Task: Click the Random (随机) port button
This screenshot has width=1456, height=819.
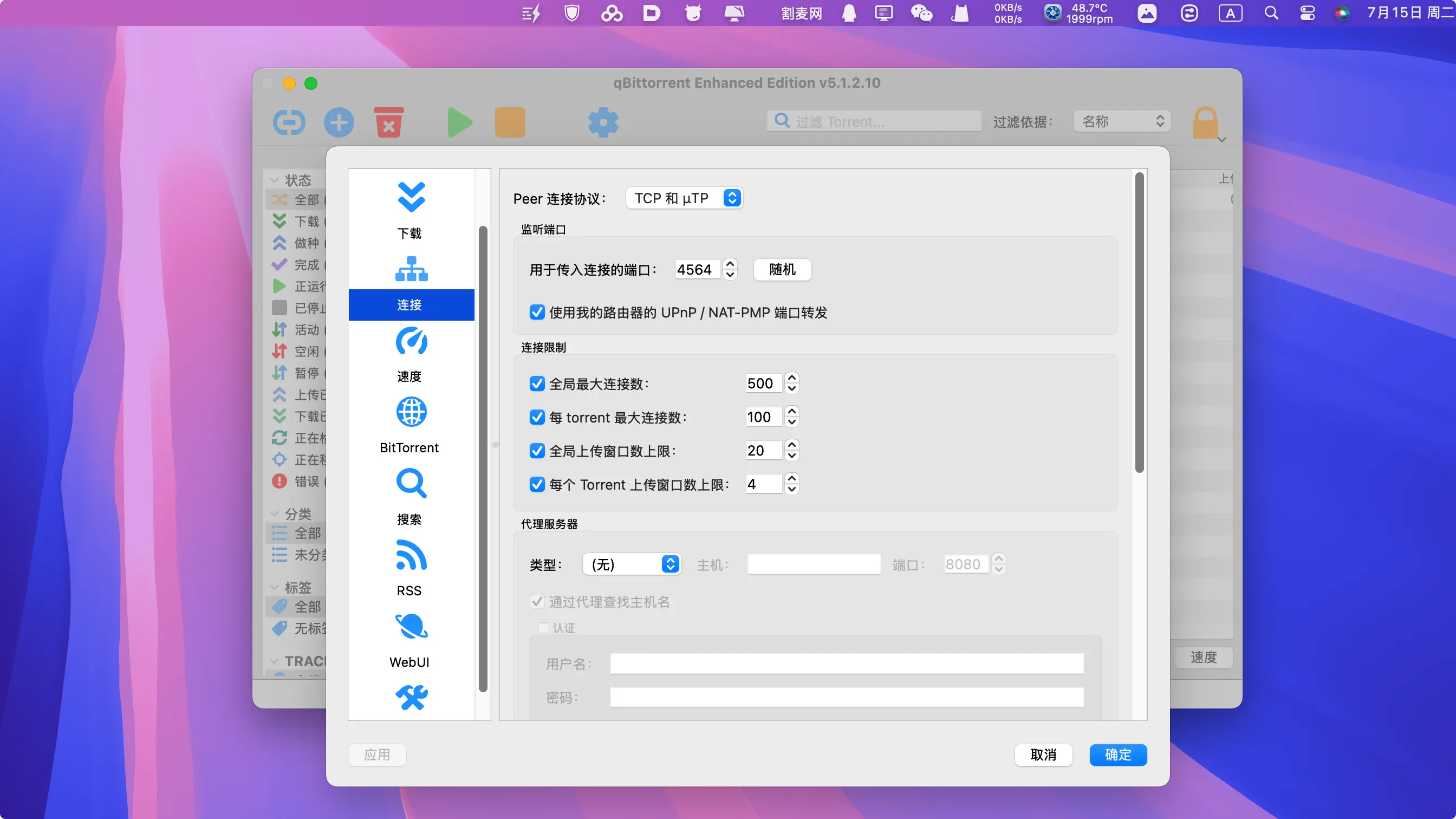Action: [782, 270]
